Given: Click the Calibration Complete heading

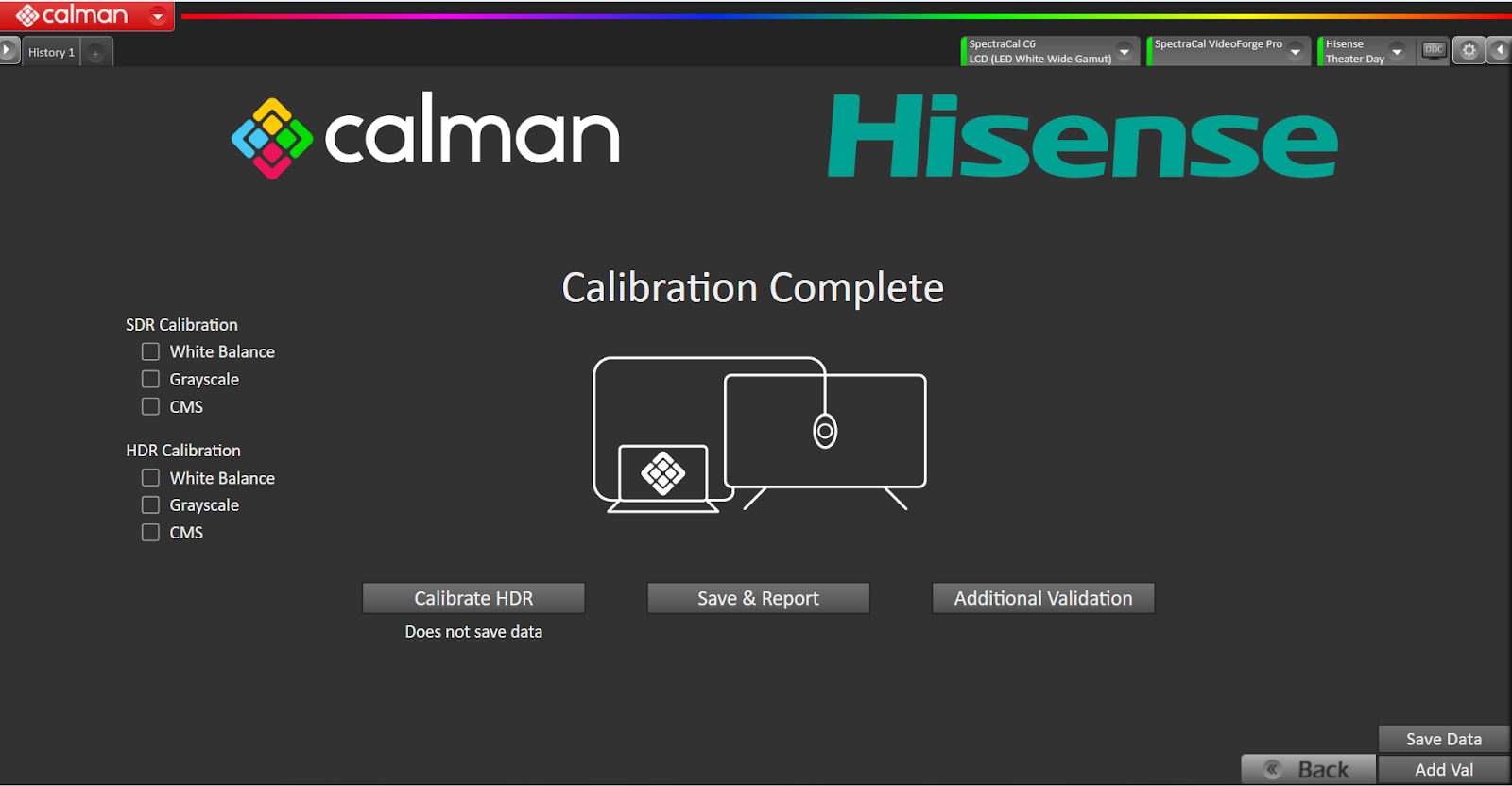Looking at the screenshot, I should [x=753, y=288].
